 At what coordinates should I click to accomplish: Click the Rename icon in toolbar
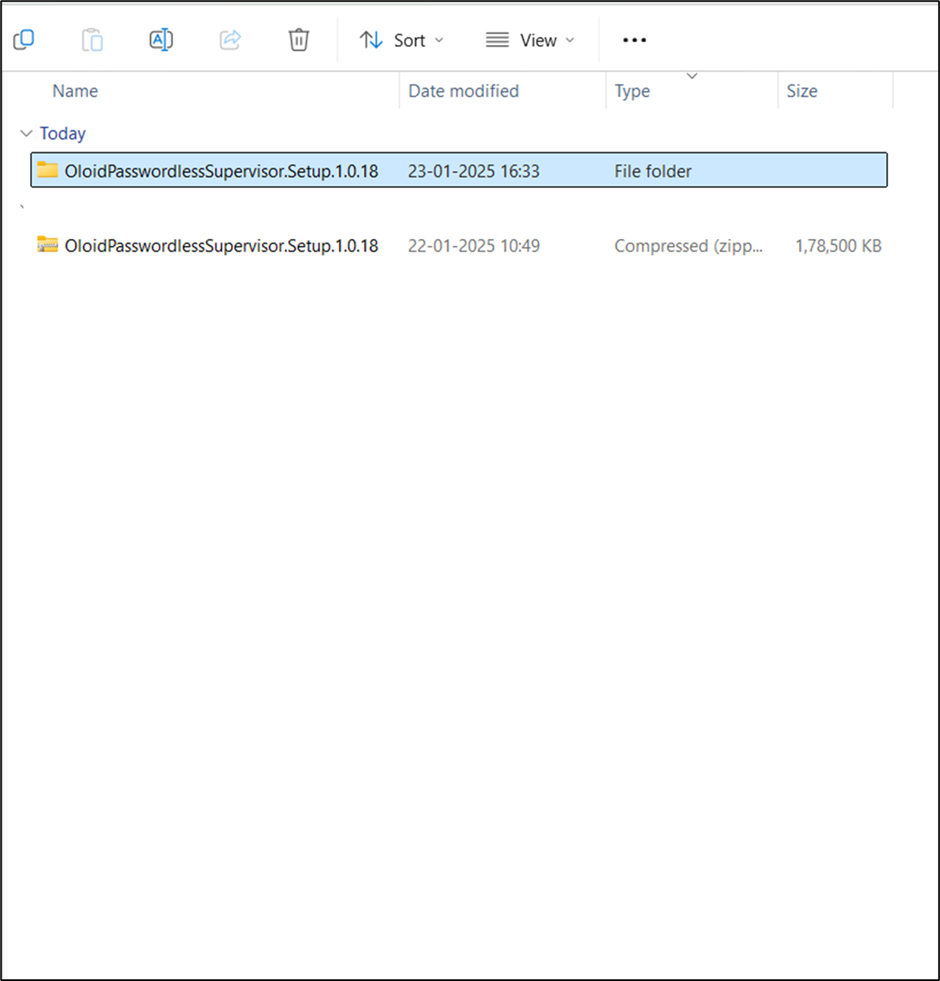tap(161, 40)
